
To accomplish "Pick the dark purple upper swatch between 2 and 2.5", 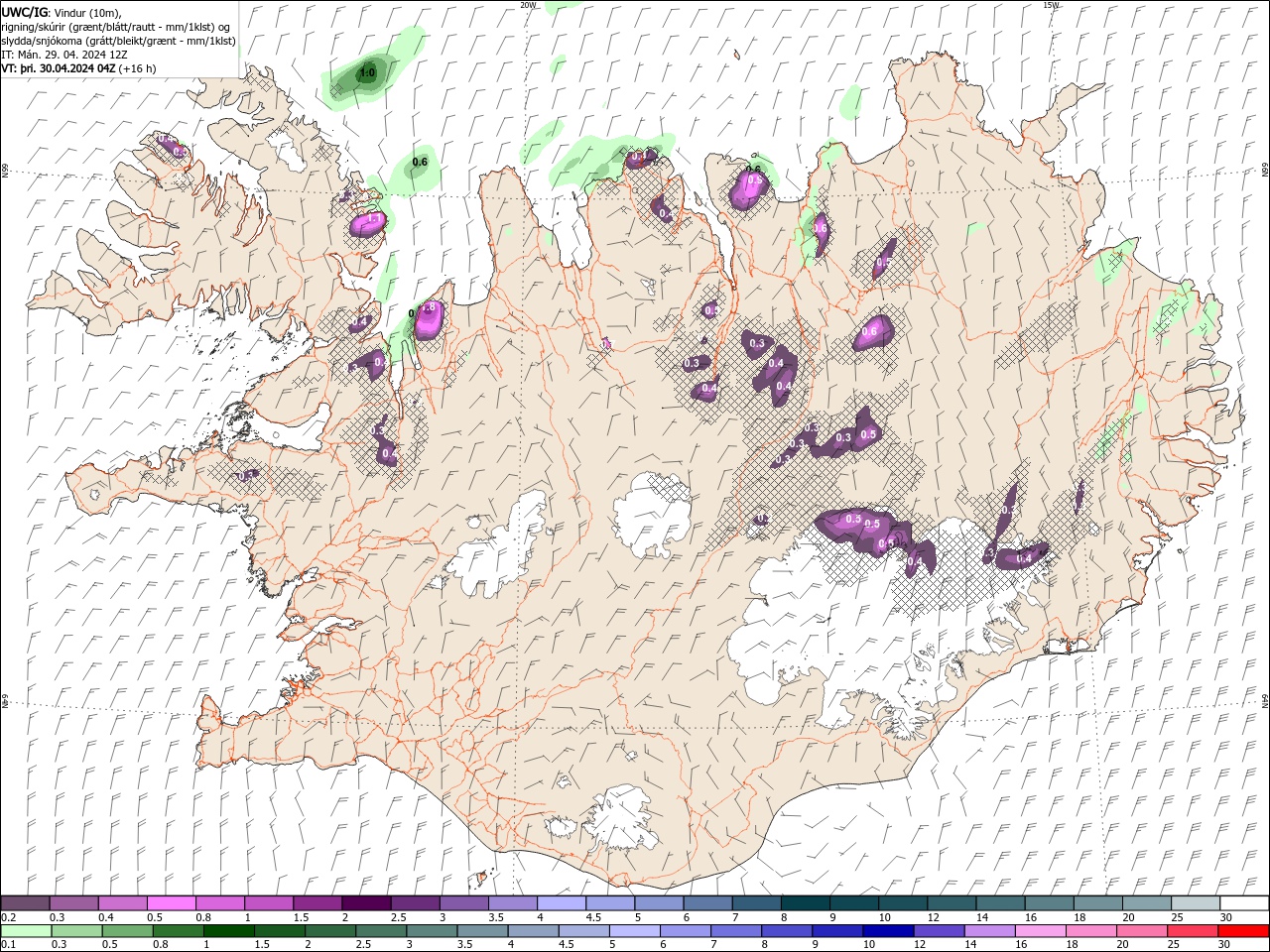I will (366, 903).
